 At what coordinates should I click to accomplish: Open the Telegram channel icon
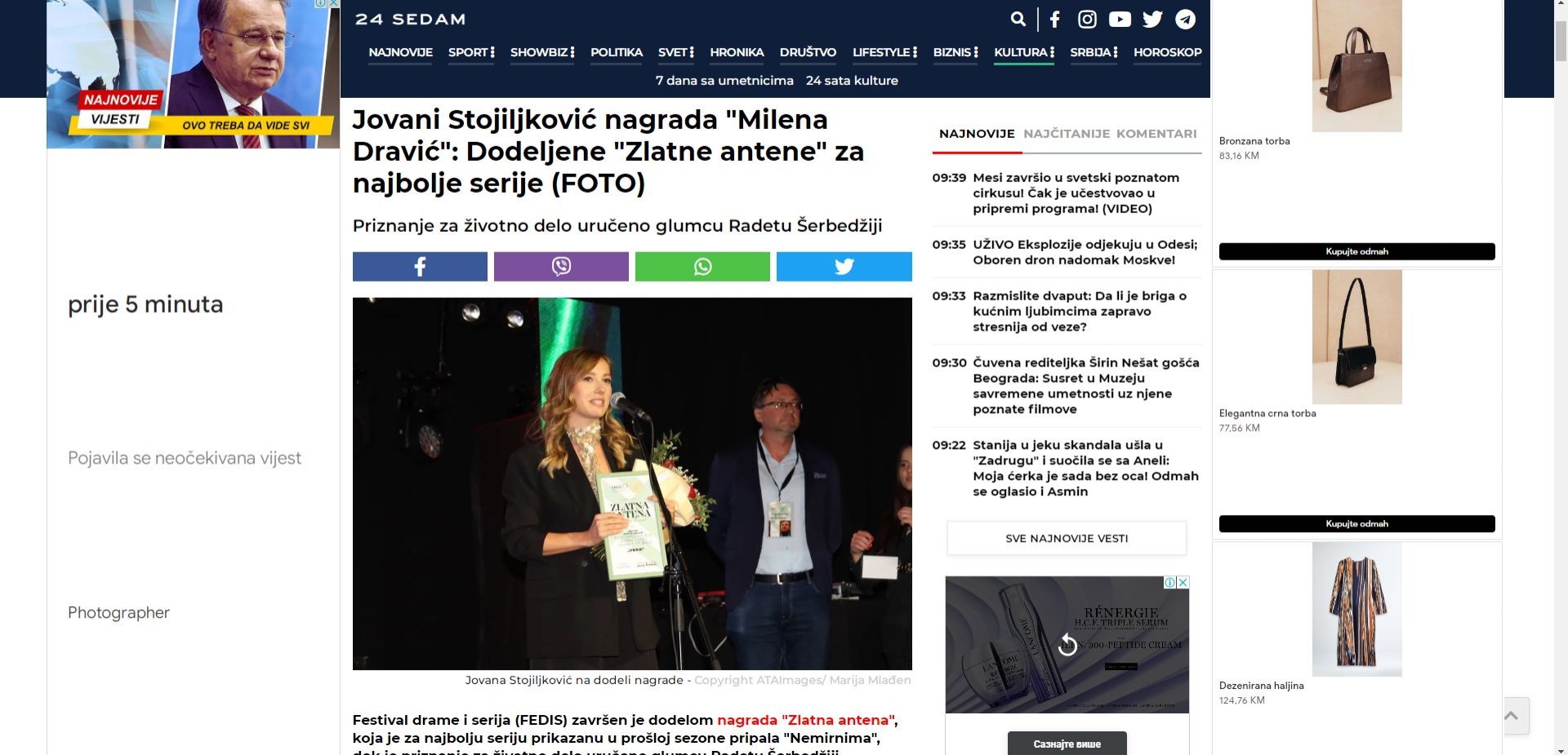pyautogui.click(x=1185, y=20)
